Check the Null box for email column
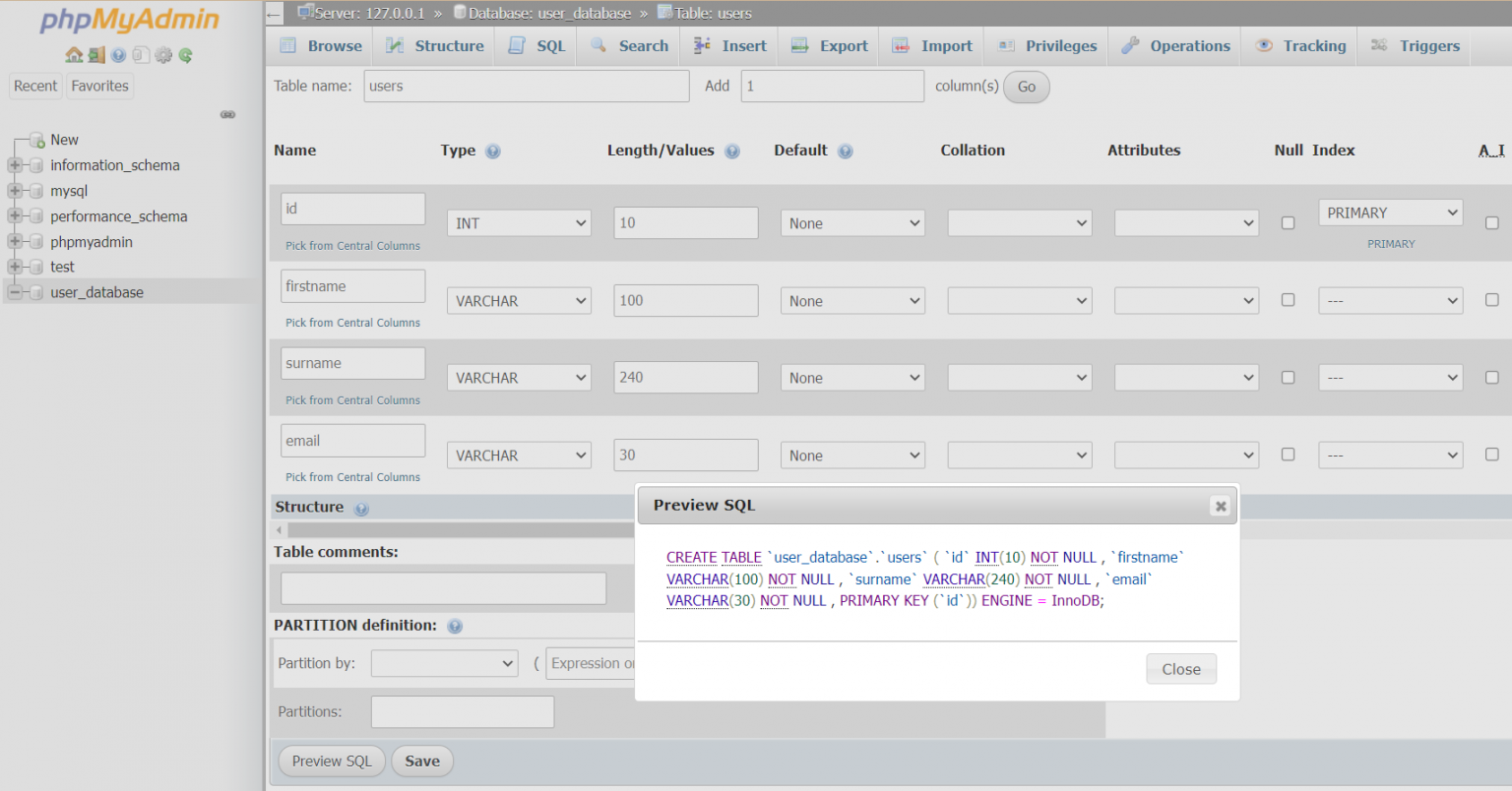The image size is (1512, 791). pos(1288,455)
